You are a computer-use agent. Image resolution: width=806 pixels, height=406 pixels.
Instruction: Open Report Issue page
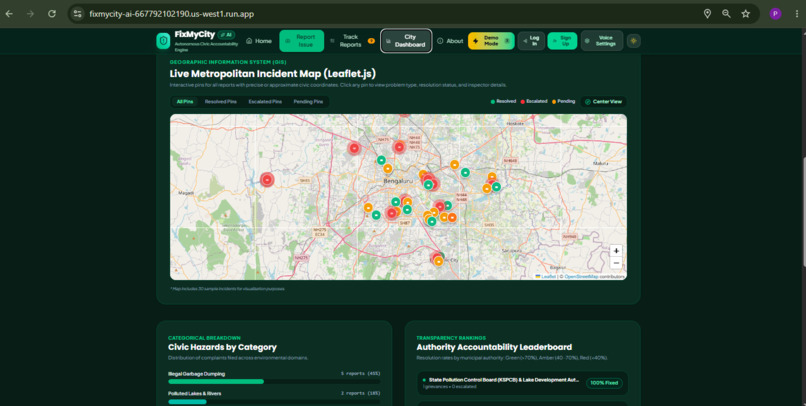(x=302, y=41)
